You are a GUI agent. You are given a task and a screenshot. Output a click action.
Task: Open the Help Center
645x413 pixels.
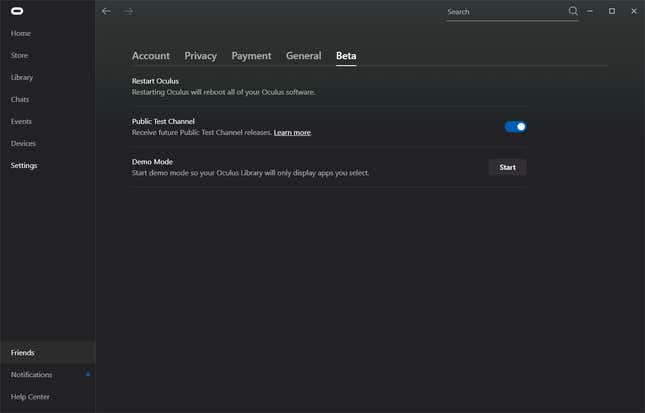click(x=30, y=397)
